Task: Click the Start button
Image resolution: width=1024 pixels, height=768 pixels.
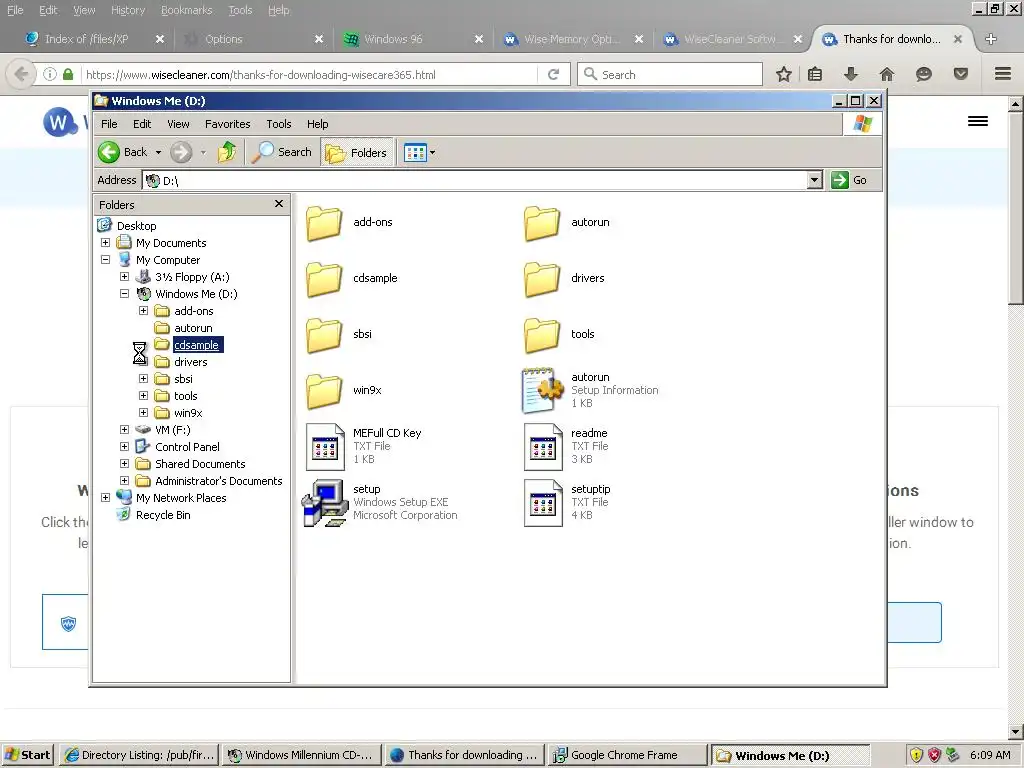Action: (28, 755)
